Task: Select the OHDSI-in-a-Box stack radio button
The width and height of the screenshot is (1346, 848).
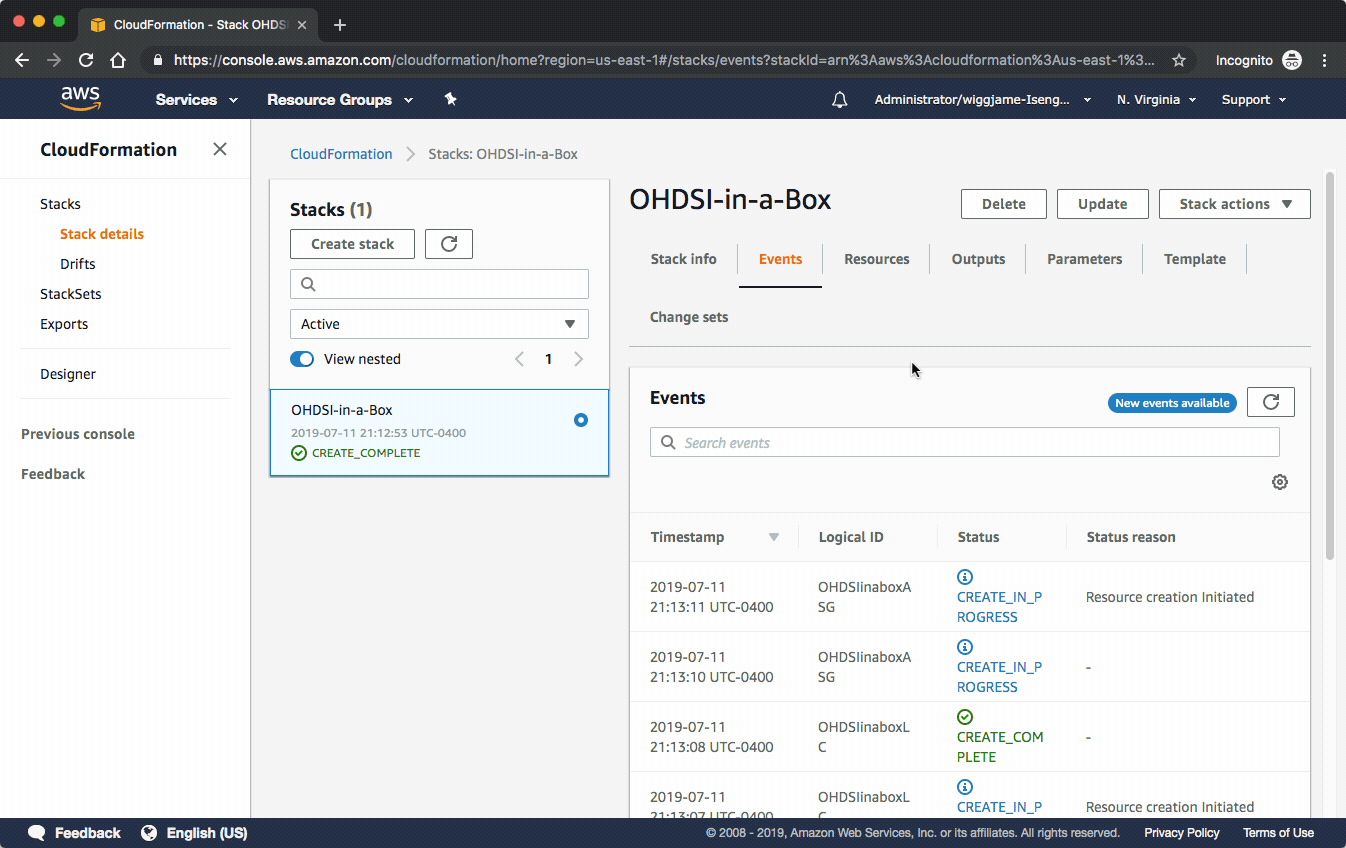Action: [581, 420]
